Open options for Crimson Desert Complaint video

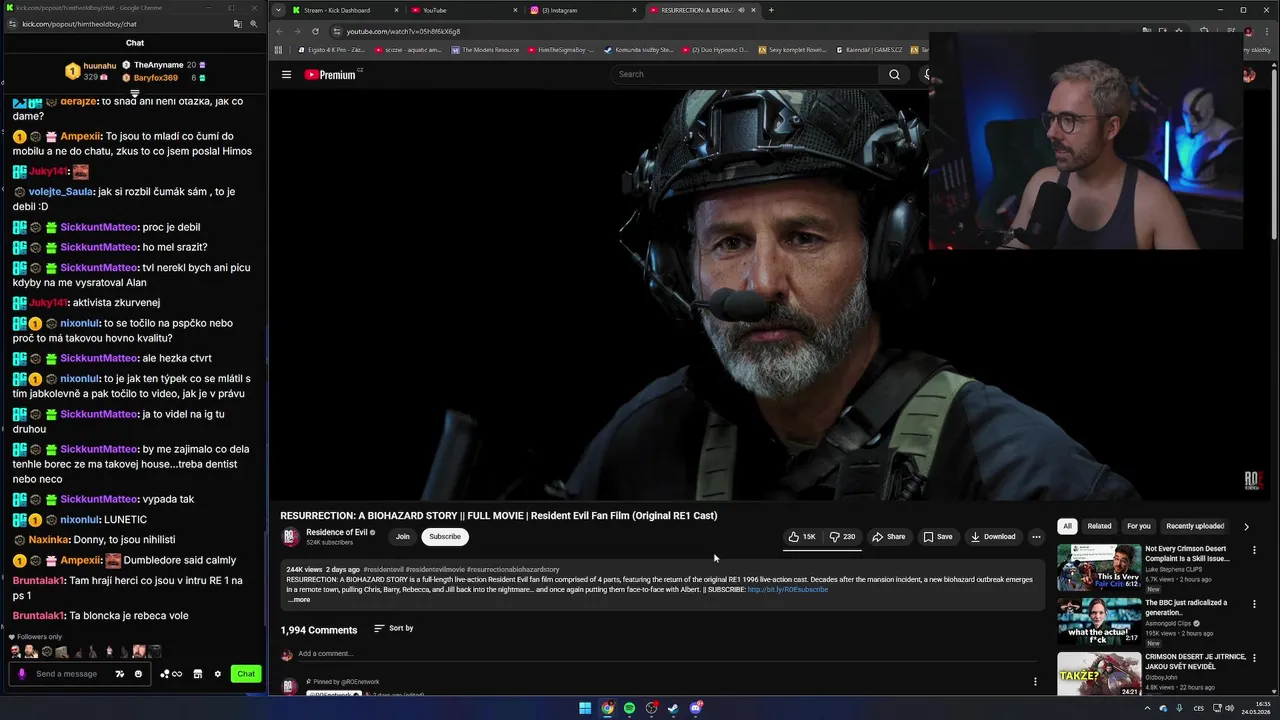(1254, 550)
